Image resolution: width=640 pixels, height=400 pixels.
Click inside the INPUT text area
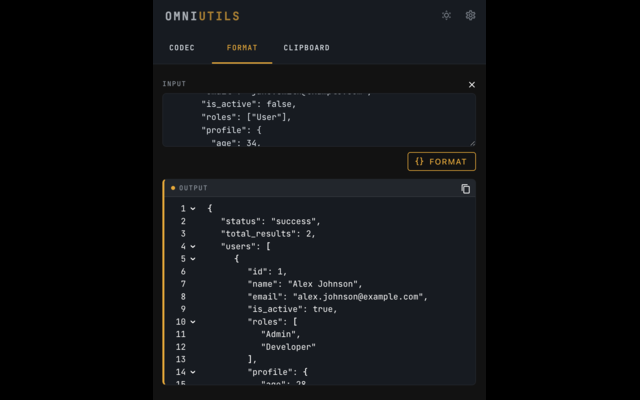(x=319, y=120)
